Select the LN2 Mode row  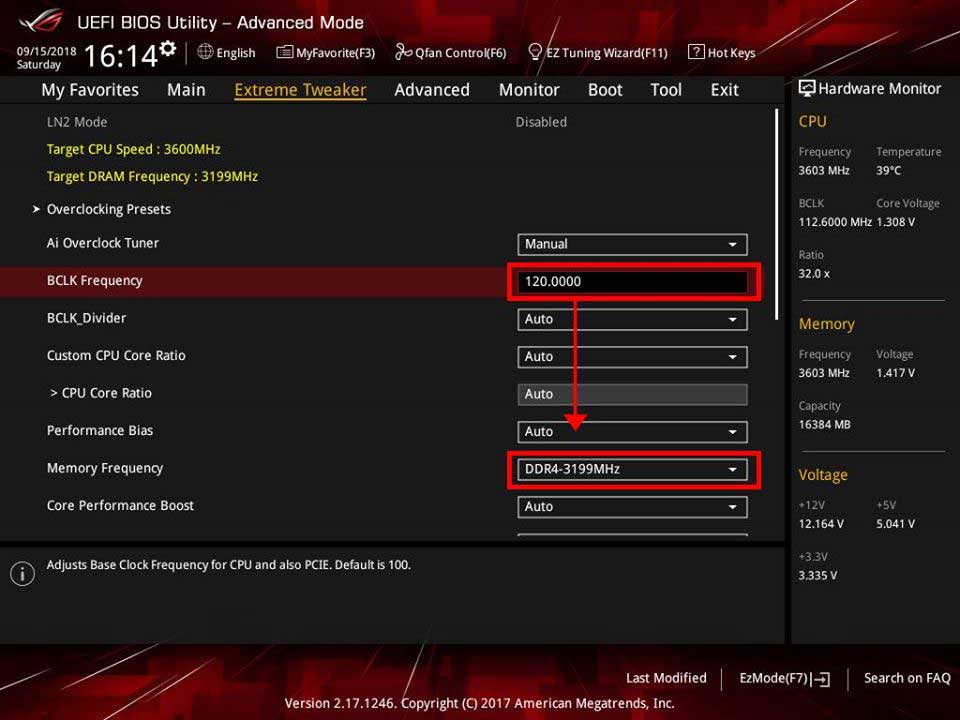click(x=392, y=122)
